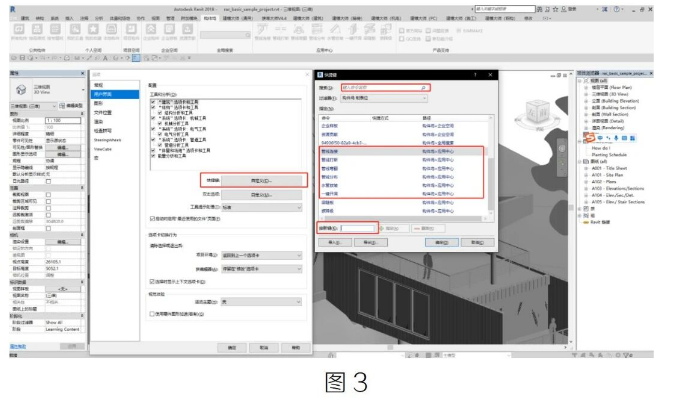This screenshot has height=413, width=695.
Task: Click the first tool icon in 应用中心 panel
Action: (x=262, y=29)
